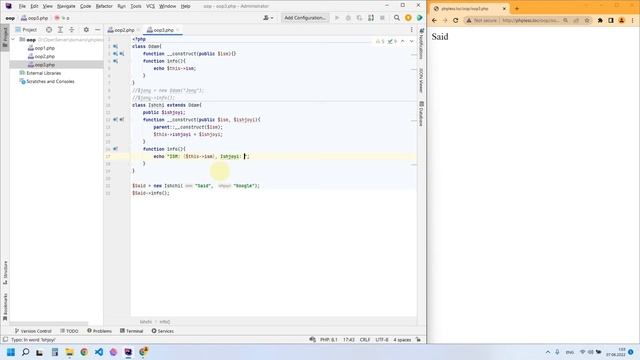Open the Problems tool window

[99, 331]
